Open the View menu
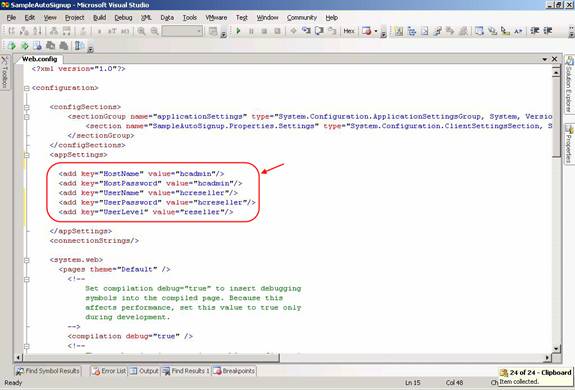The image size is (575, 390). point(50,17)
